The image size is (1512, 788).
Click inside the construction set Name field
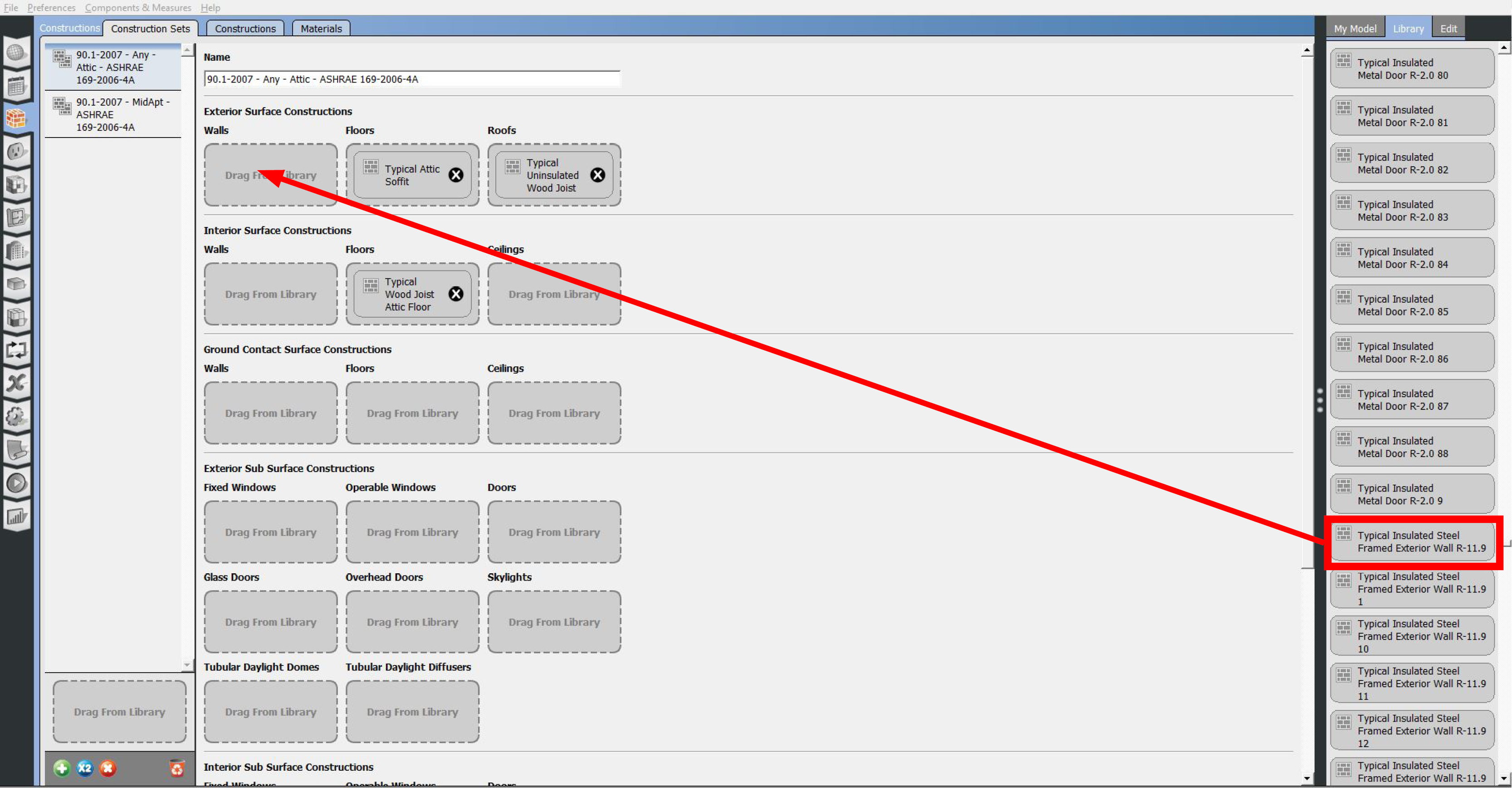click(411, 78)
